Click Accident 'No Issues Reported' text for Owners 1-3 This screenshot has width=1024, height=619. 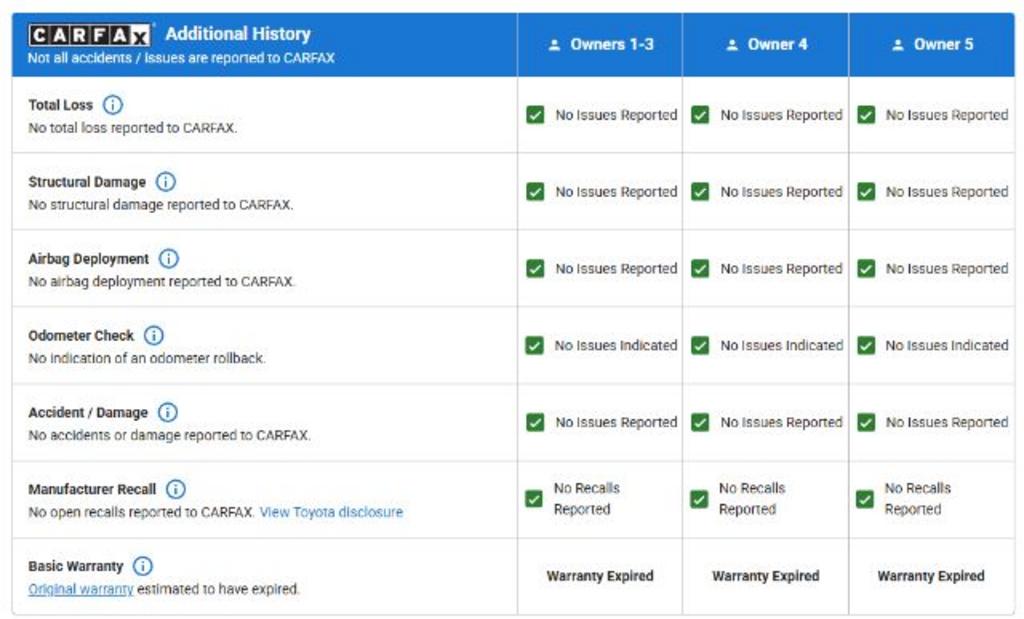click(616, 422)
